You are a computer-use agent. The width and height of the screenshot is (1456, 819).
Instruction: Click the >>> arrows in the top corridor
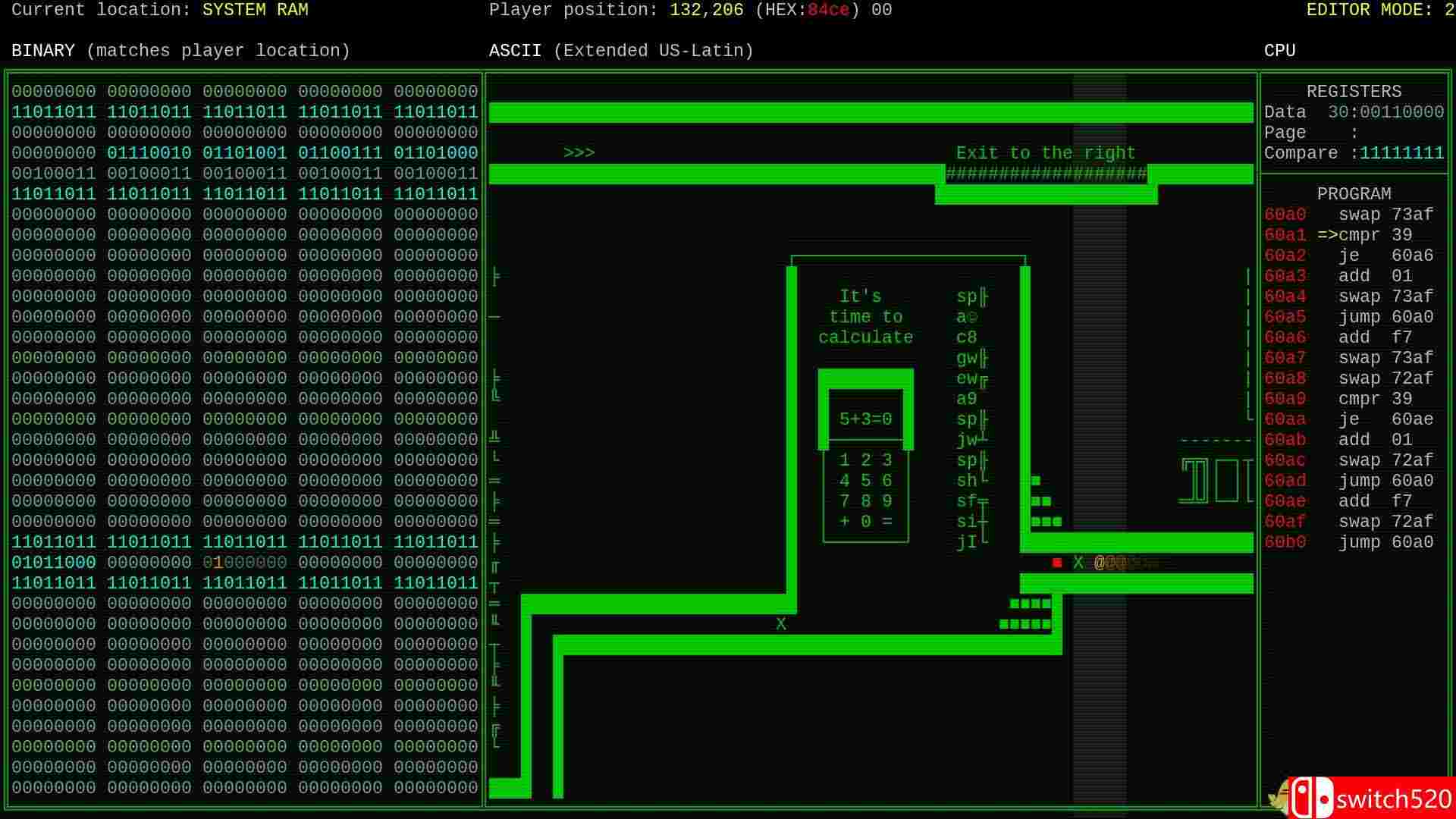tap(579, 153)
